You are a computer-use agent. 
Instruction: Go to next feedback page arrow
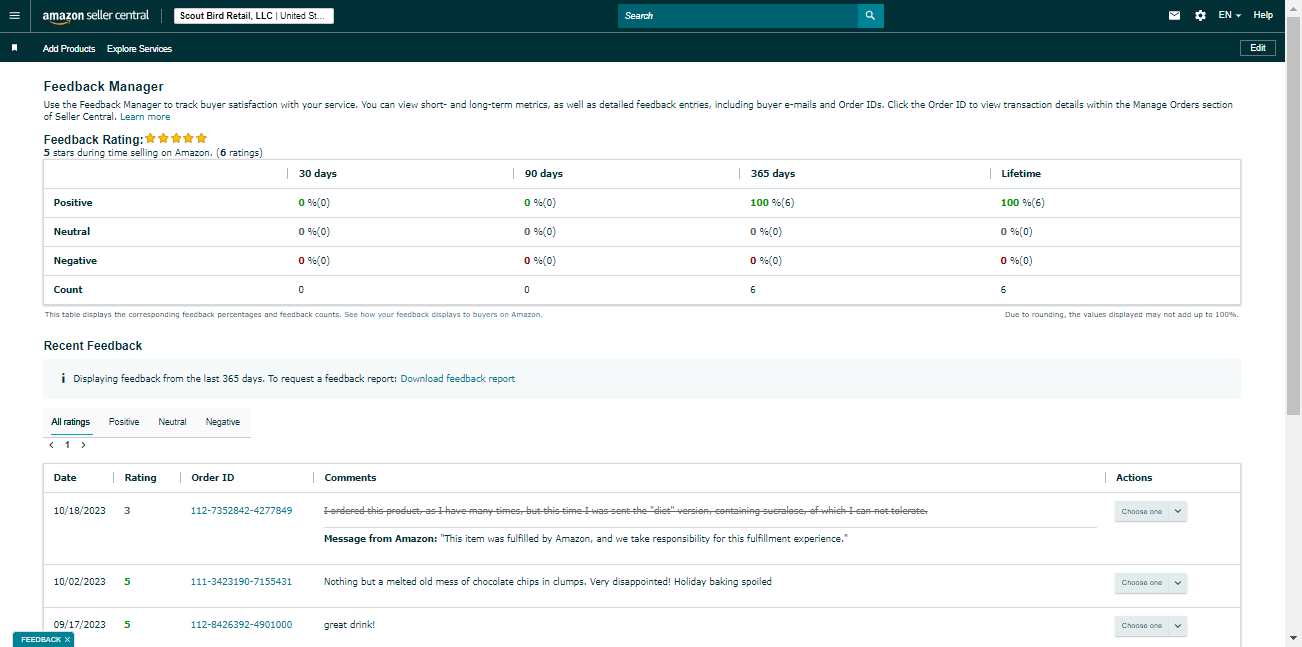[x=83, y=445]
